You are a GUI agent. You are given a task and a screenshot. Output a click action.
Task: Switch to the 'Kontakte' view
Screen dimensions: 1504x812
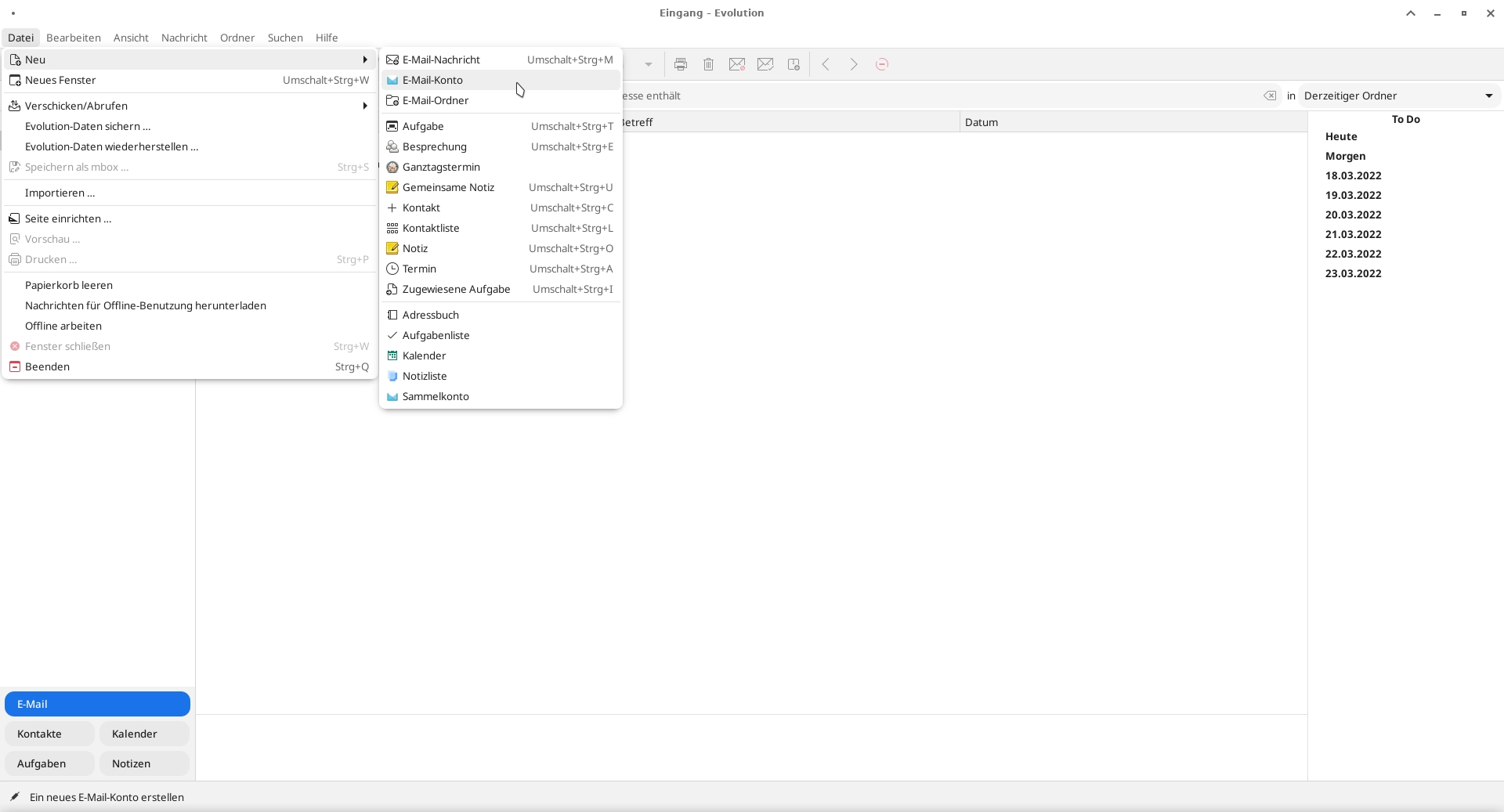[x=50, y=734]
